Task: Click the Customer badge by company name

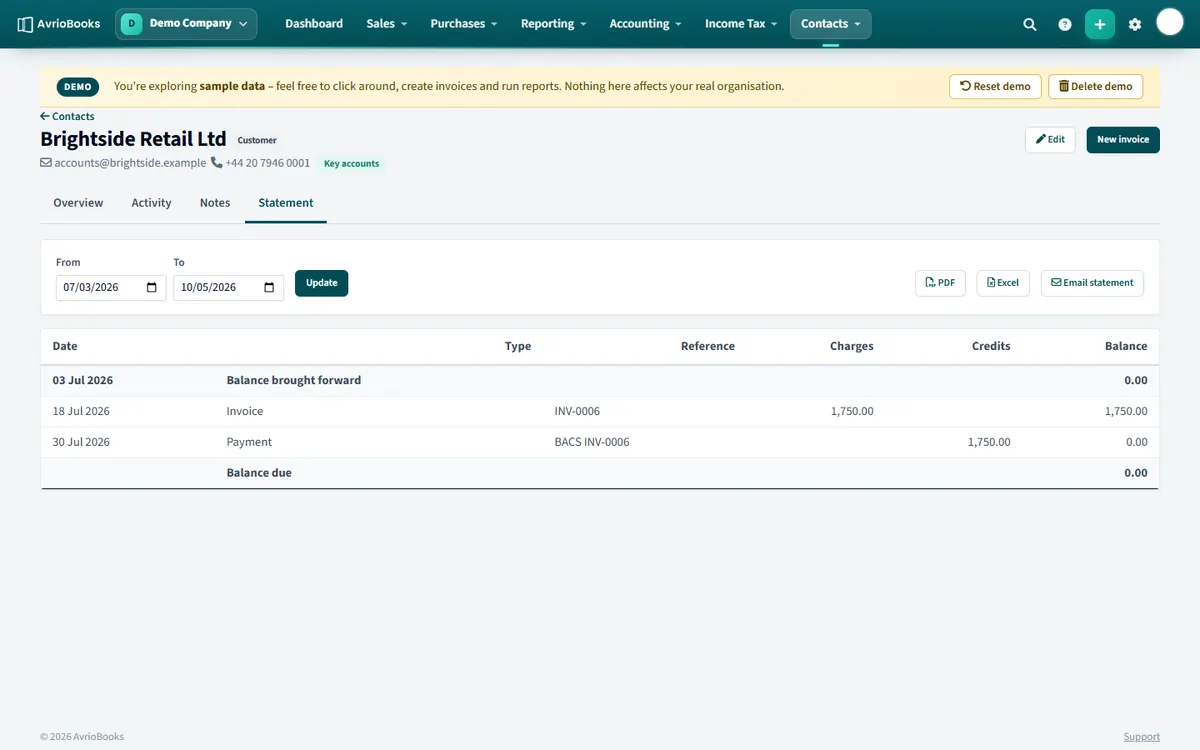Action: [257, 141]
